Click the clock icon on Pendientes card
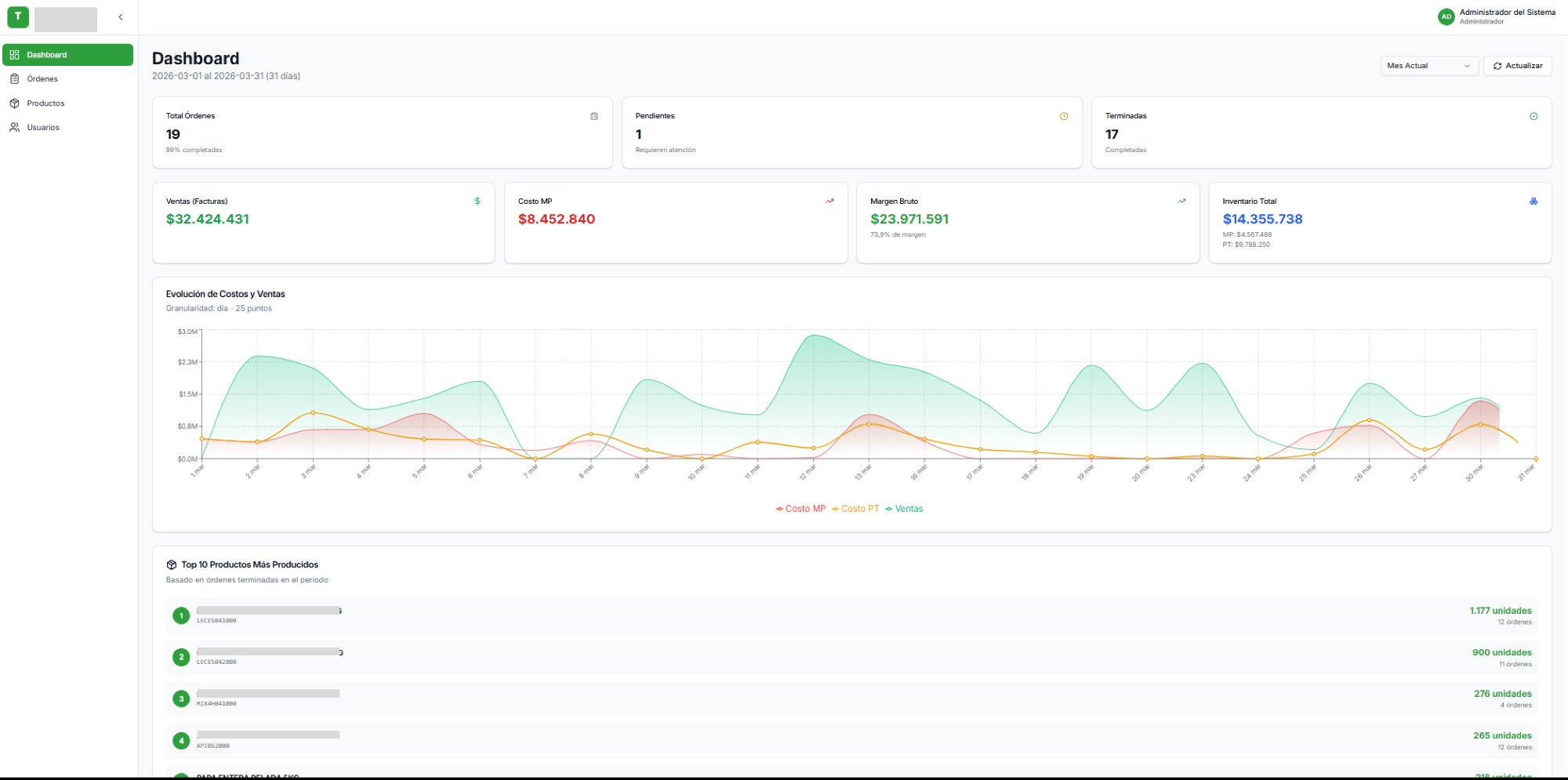 point(1064,115)
